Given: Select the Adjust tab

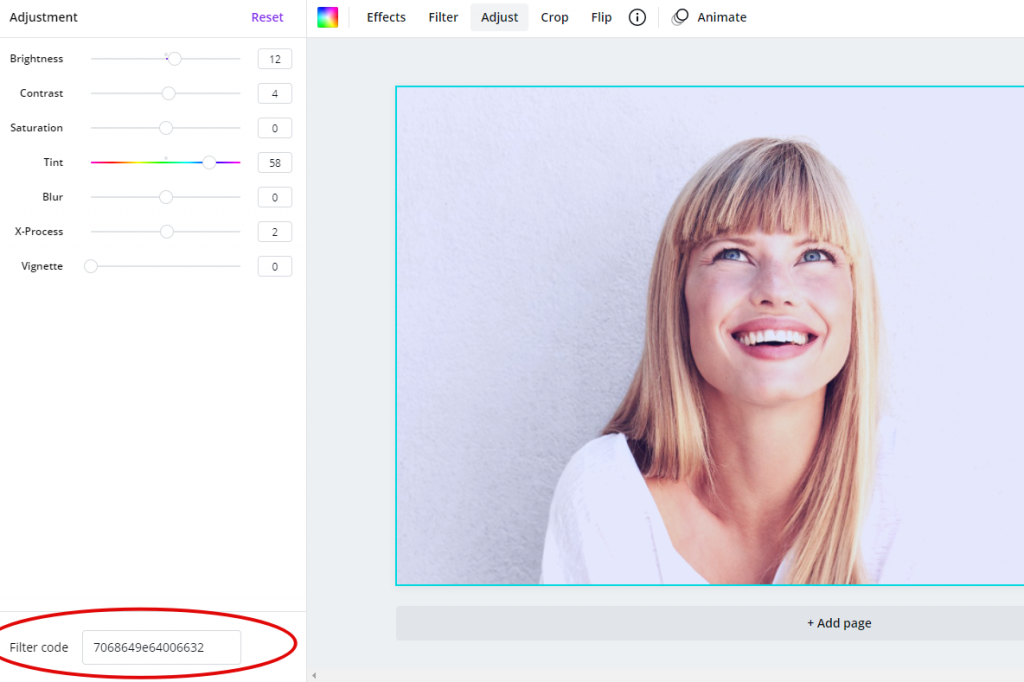Looking at the screenshot, I should point(499,17).
